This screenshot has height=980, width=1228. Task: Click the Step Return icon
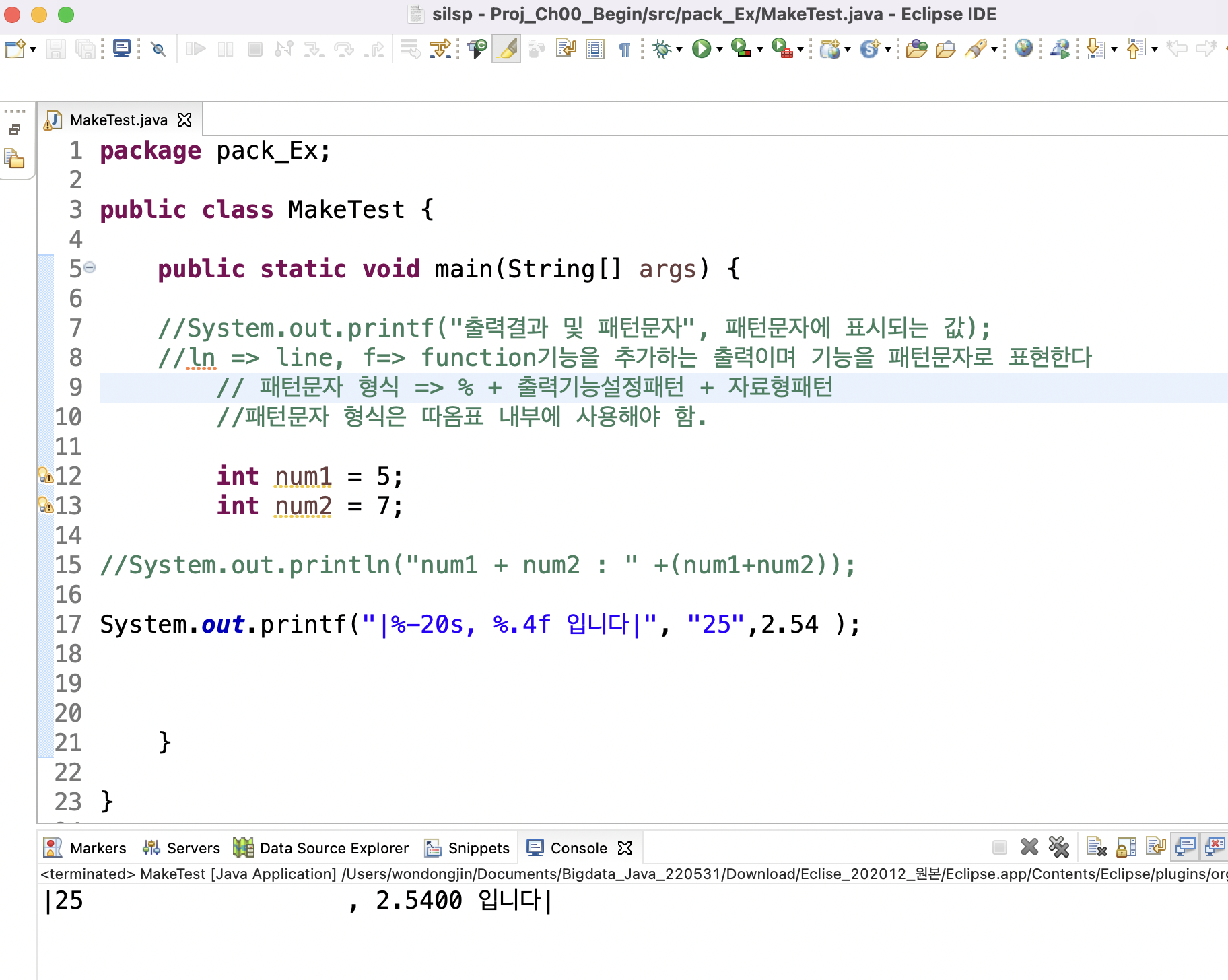click(x=374, y=49)
